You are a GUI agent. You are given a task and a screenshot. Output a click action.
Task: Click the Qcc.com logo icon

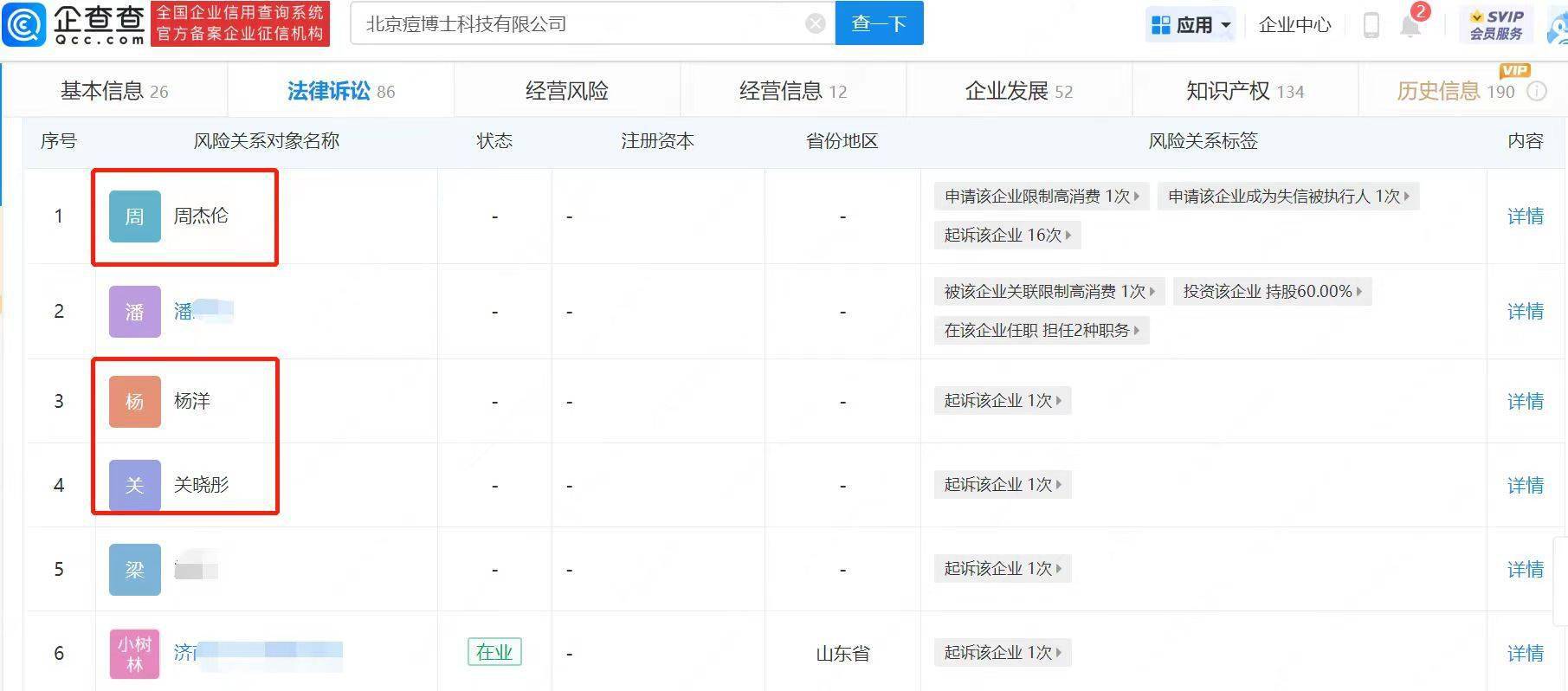point(24,24)
